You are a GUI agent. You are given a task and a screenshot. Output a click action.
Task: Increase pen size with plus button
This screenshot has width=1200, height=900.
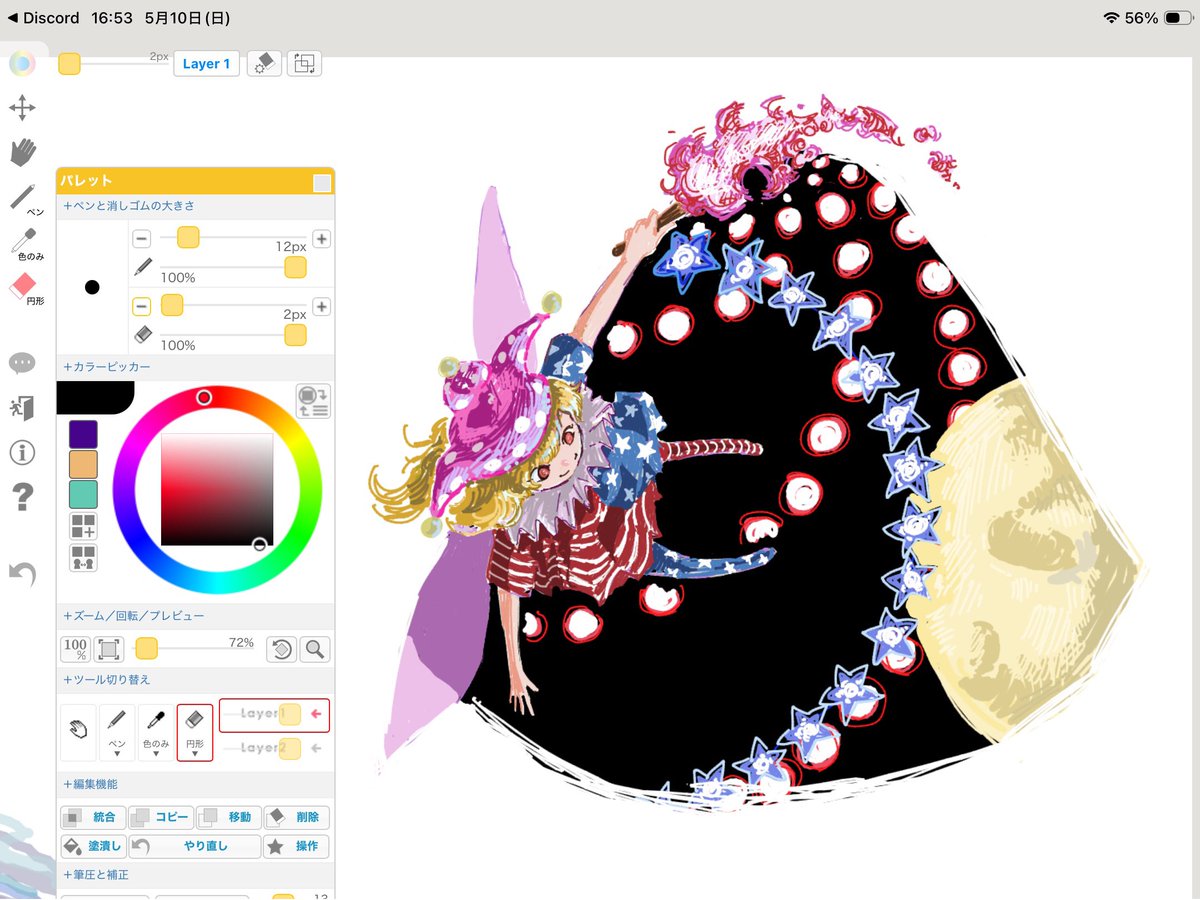pyautogui.click(x=321, y=238)
